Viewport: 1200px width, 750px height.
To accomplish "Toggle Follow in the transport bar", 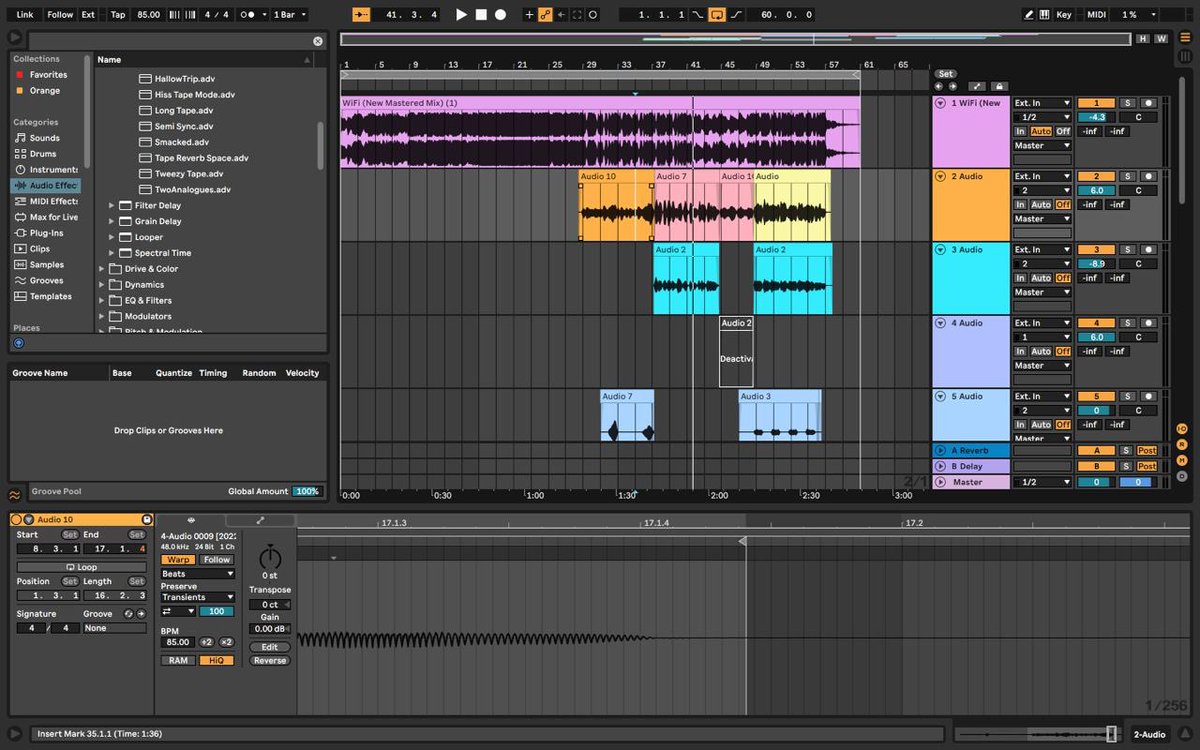I will pyautogui.click(x=60, y=15).
